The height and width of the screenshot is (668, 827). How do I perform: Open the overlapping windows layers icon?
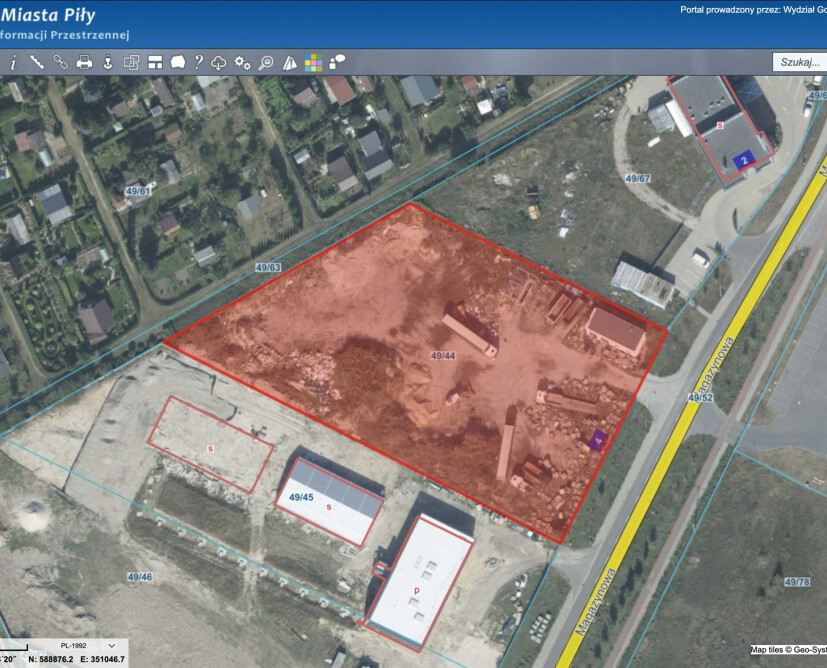(131, 62)
